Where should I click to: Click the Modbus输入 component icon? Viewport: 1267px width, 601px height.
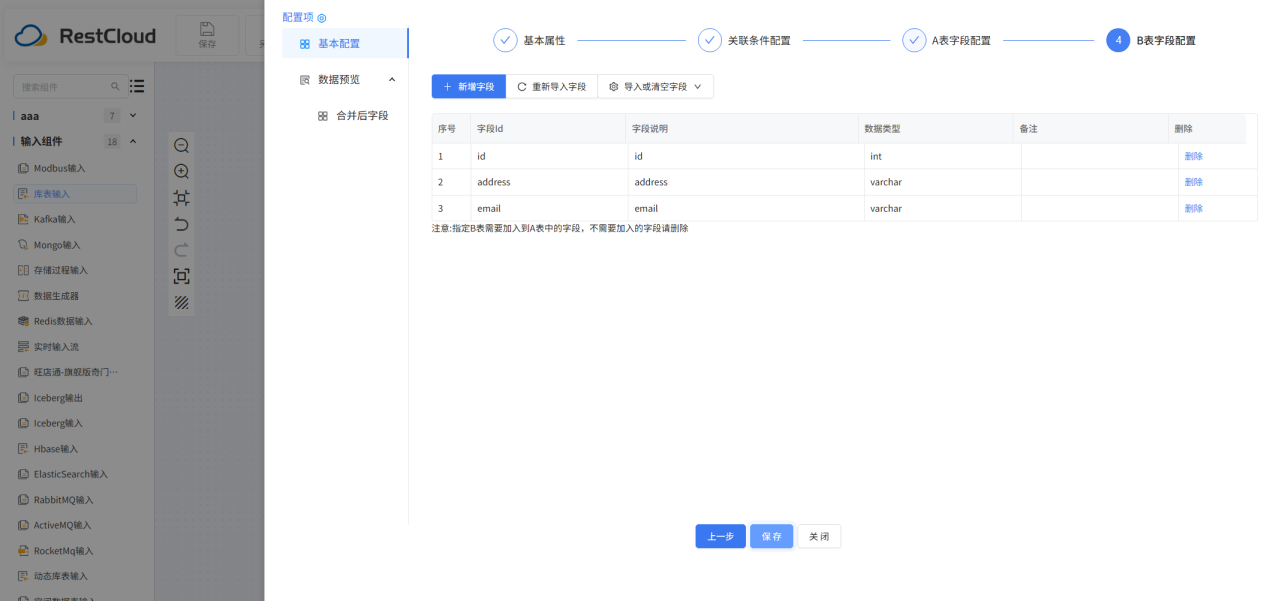click(24, 168)
